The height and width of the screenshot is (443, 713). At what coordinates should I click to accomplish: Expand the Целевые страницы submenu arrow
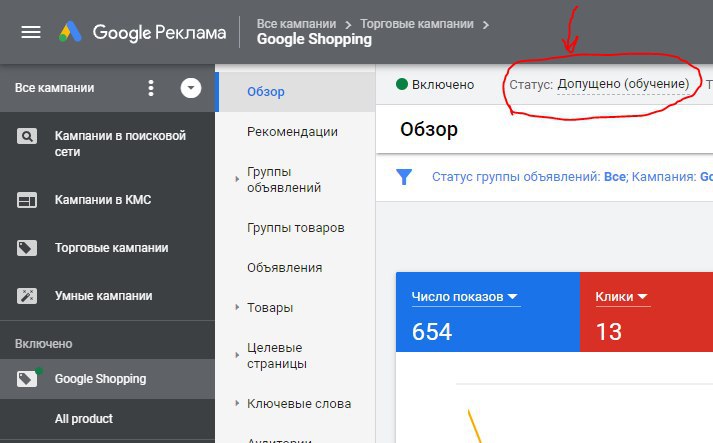pyautogui.click(x=237, y=355)
